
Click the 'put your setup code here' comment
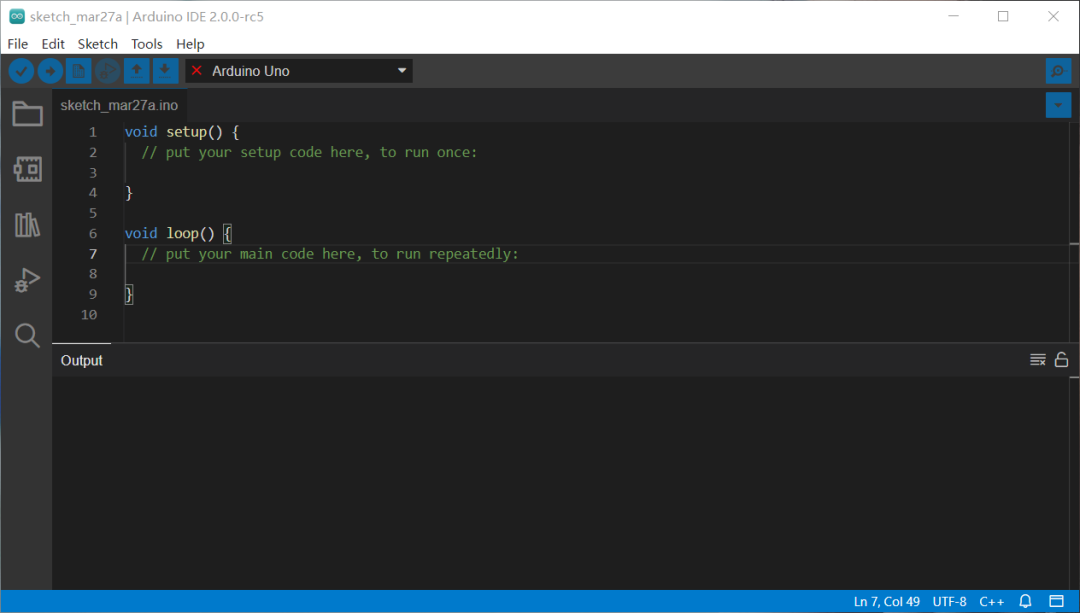pyautogui.click(x=309, y=152)
